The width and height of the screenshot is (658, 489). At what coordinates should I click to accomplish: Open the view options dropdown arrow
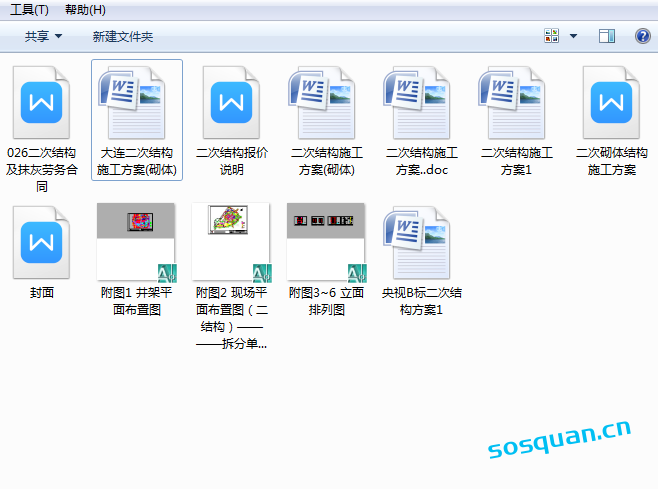point(573,36)
